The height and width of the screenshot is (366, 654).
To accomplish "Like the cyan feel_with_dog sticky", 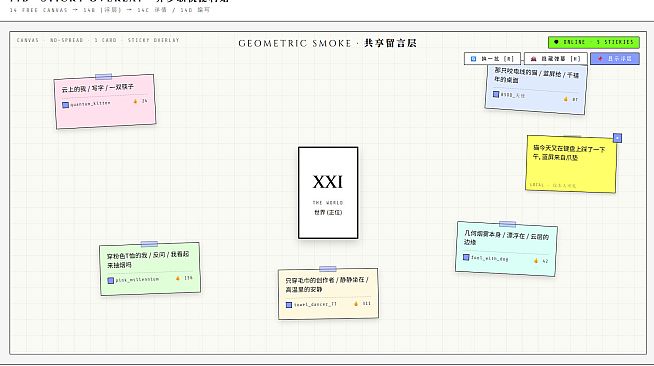I will [541, 261].
